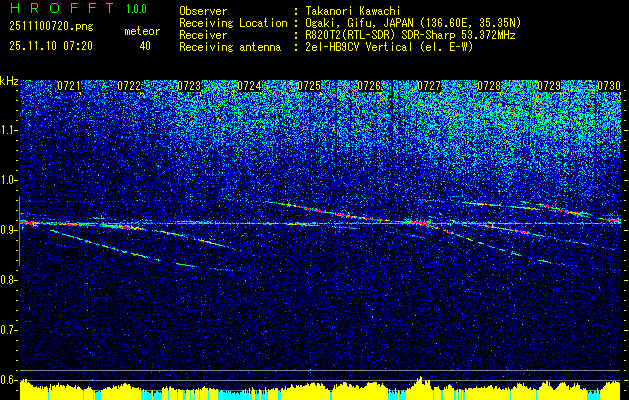Click the Receiving antenna label
Viewport: 629px width, 400px height.
click(230, 47)
